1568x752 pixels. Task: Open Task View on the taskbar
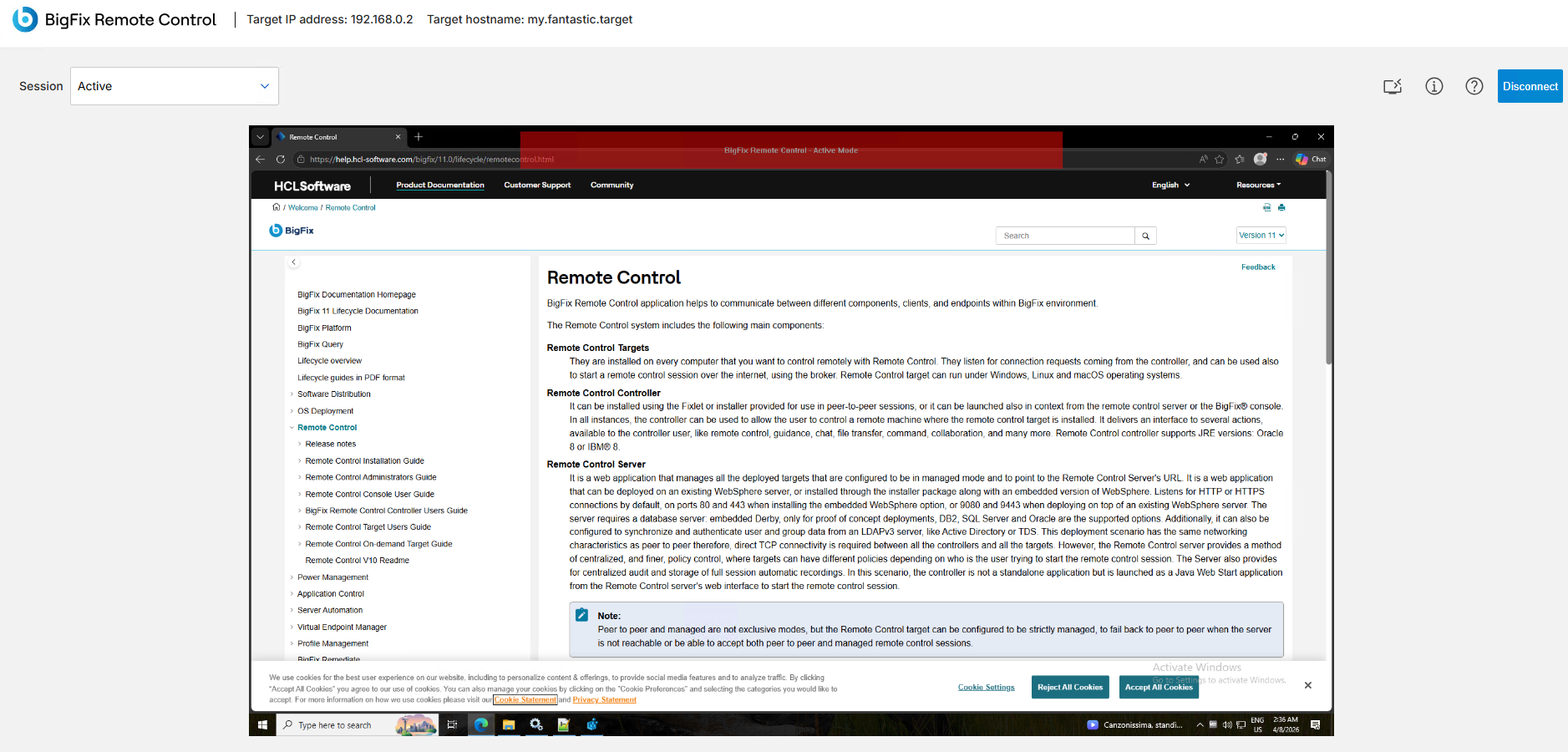tap(452, 725)
